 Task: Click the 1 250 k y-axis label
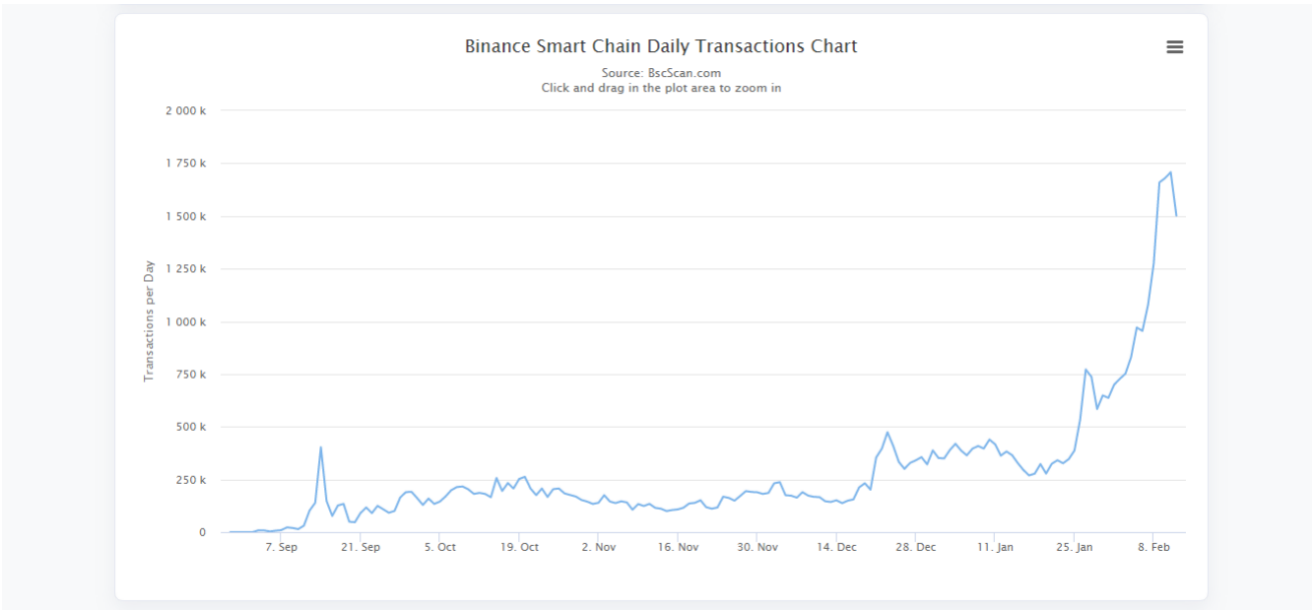pos(186,269)
